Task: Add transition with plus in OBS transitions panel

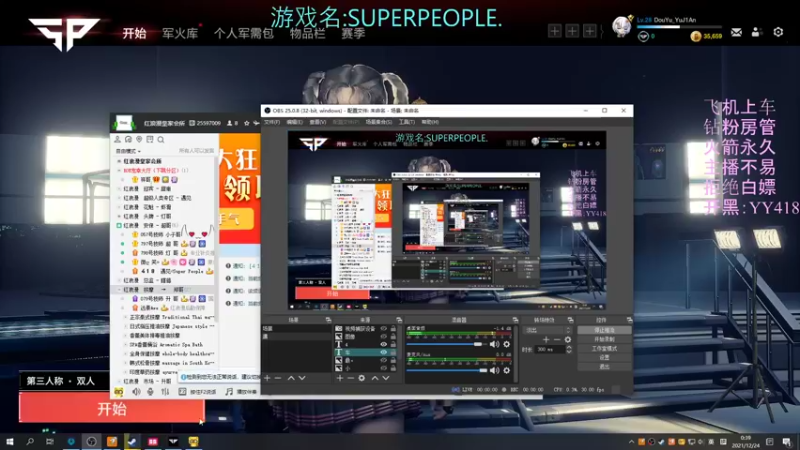Action: click(x=546, y=339)
